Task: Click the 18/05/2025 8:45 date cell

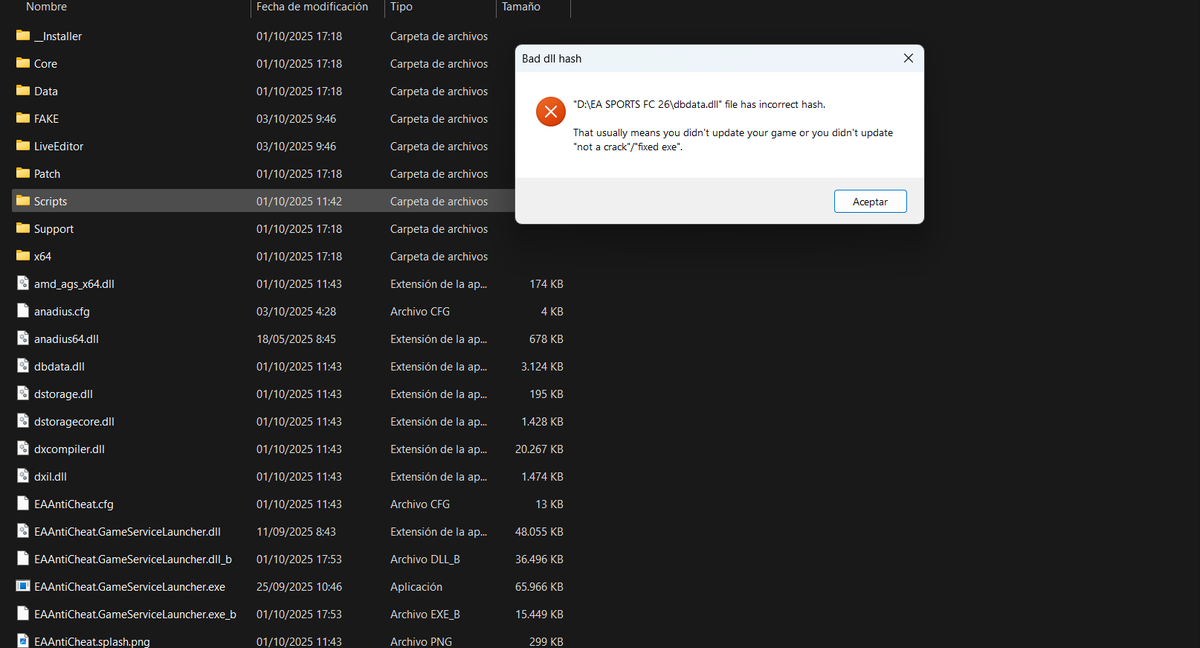Action: [296, 339]
